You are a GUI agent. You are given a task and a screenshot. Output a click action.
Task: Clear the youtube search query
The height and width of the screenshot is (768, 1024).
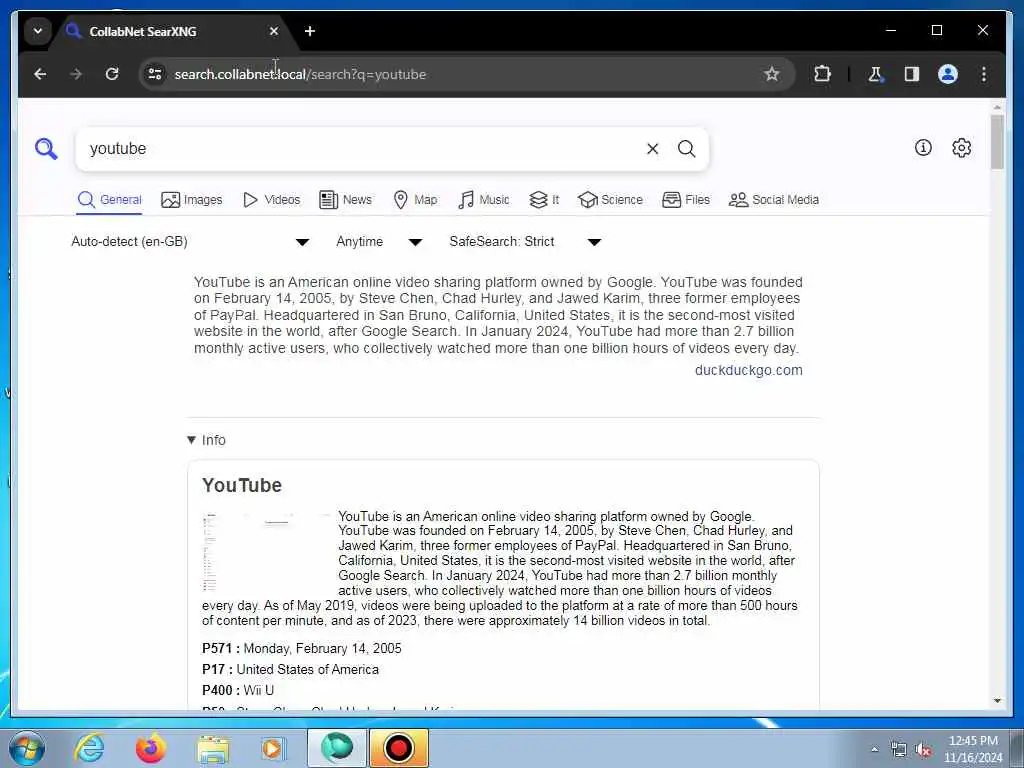(x=652, y=149)
